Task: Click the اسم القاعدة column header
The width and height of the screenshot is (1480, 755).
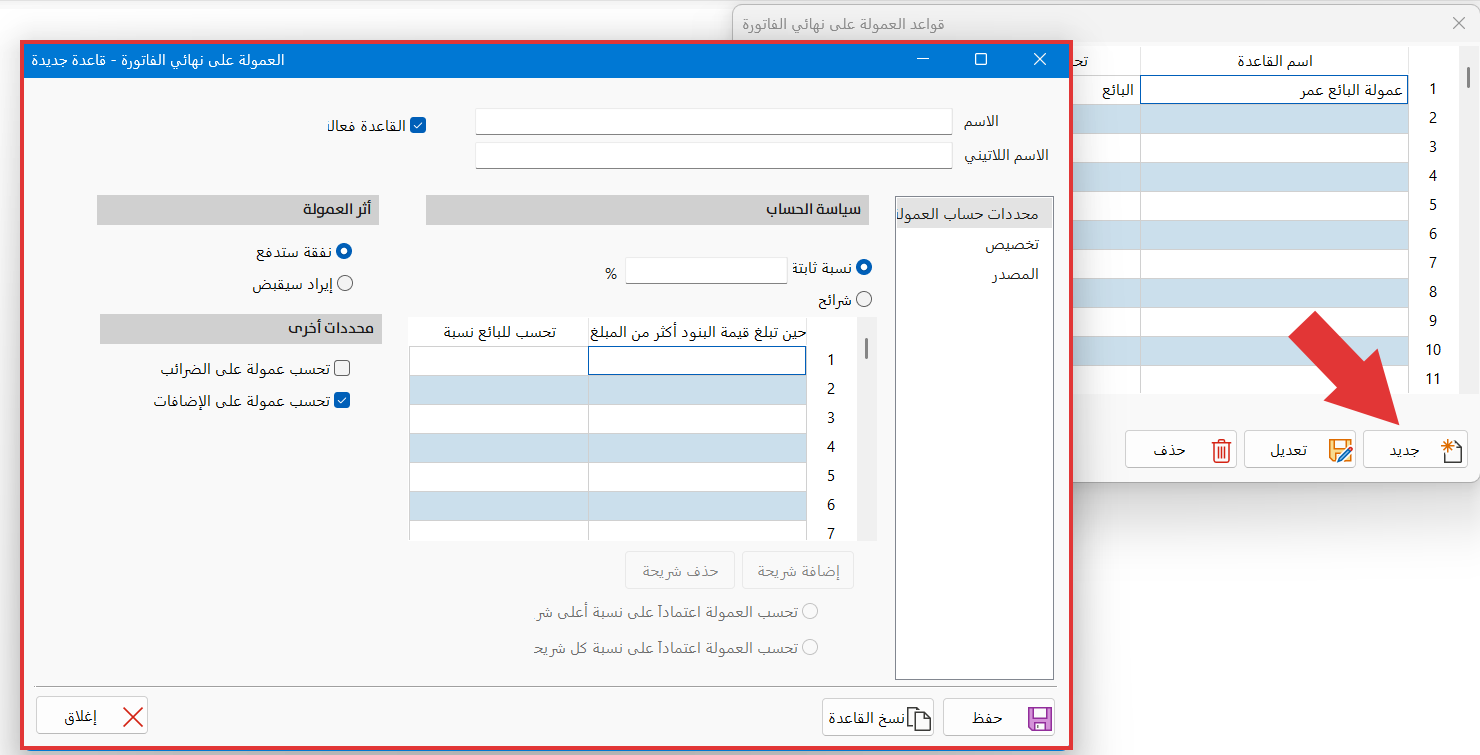Action: [x=1274, y=61]
